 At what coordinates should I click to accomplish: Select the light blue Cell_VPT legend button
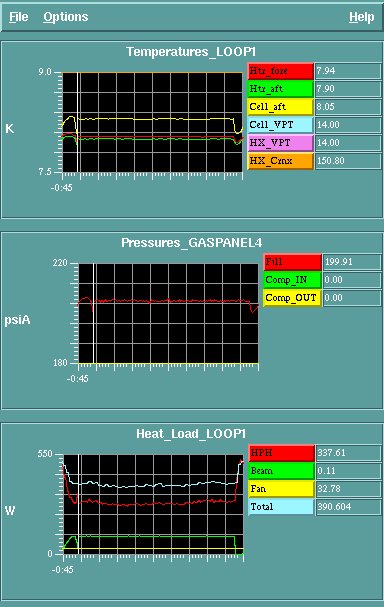[x=281, y=125]
